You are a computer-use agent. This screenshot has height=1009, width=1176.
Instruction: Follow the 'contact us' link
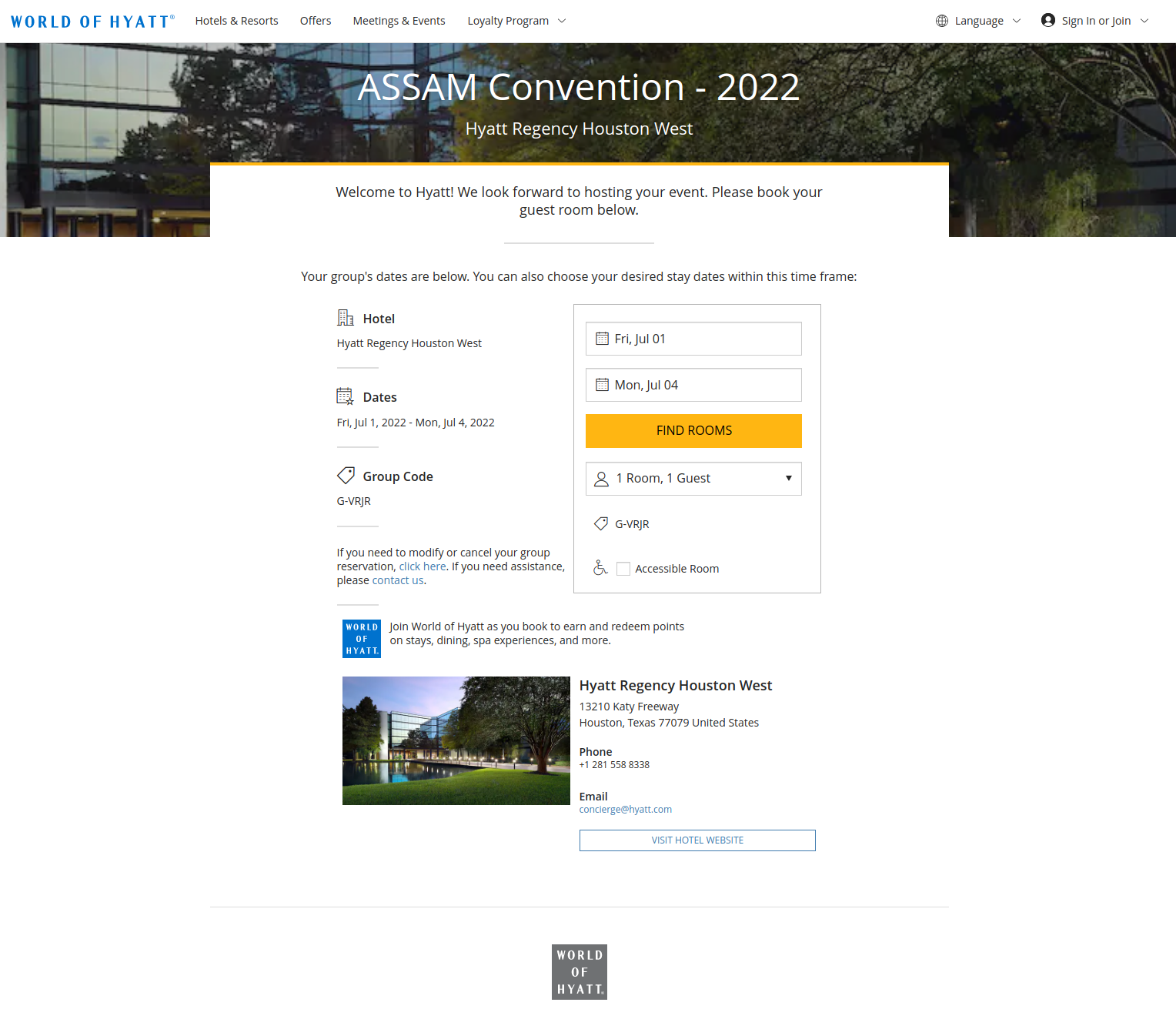(398, 580)
